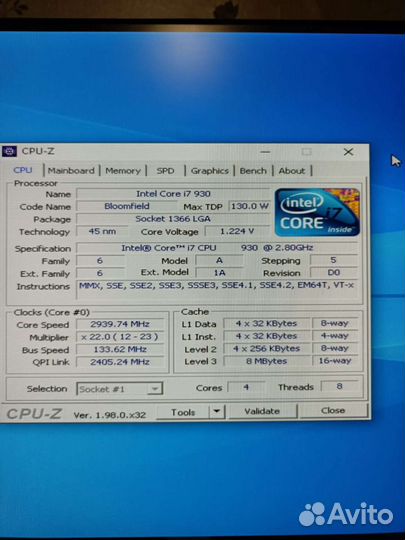Switch to the Mainboard tab
The image size is (405, 540).
tap(71, 170)
